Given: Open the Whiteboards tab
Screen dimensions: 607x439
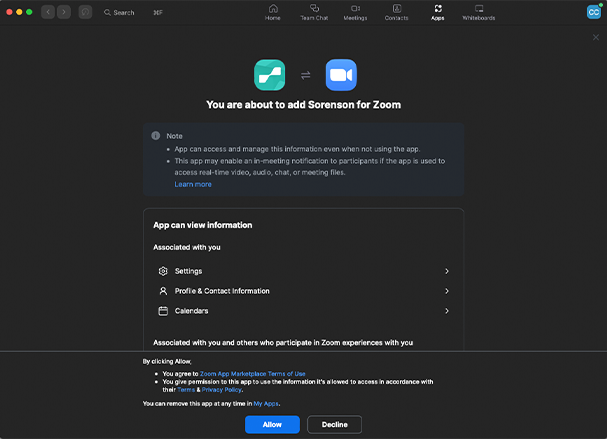Looking at the screenshot, I should click(x=478, y=12).
